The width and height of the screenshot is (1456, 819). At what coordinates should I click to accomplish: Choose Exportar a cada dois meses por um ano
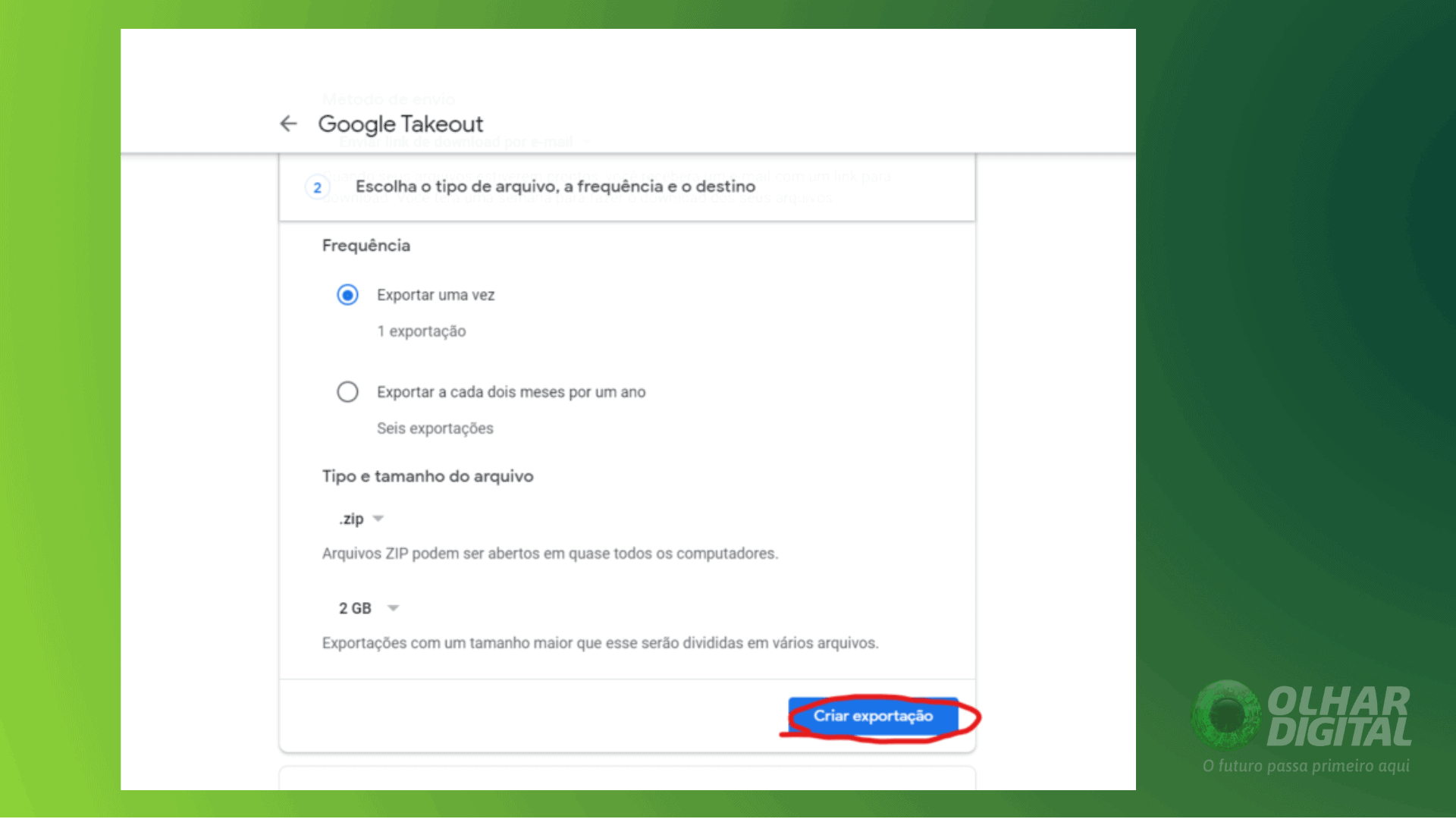pyautogui.click(x=347, y=392)
